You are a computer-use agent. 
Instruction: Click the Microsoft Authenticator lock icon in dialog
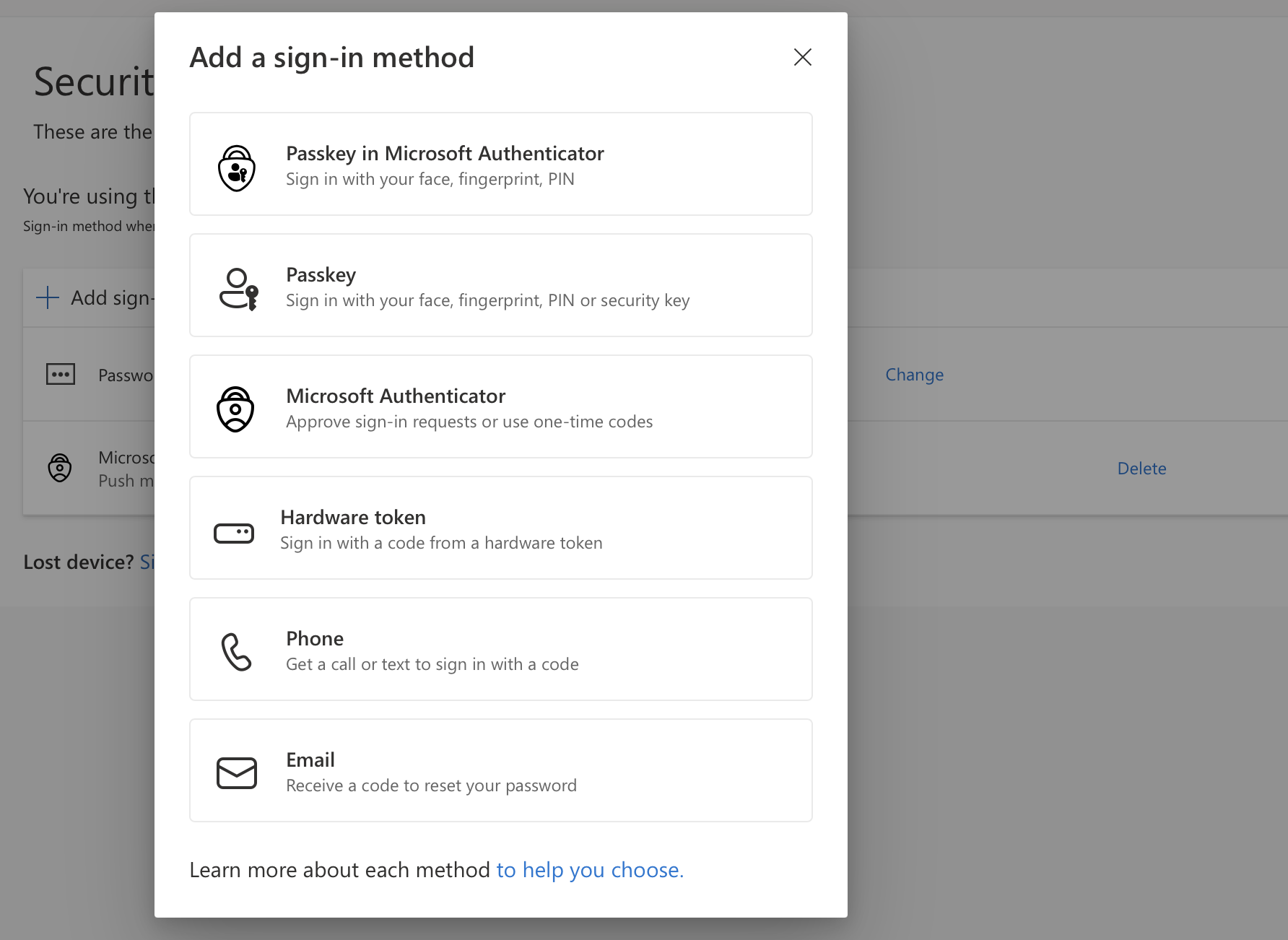click(235, 409)
